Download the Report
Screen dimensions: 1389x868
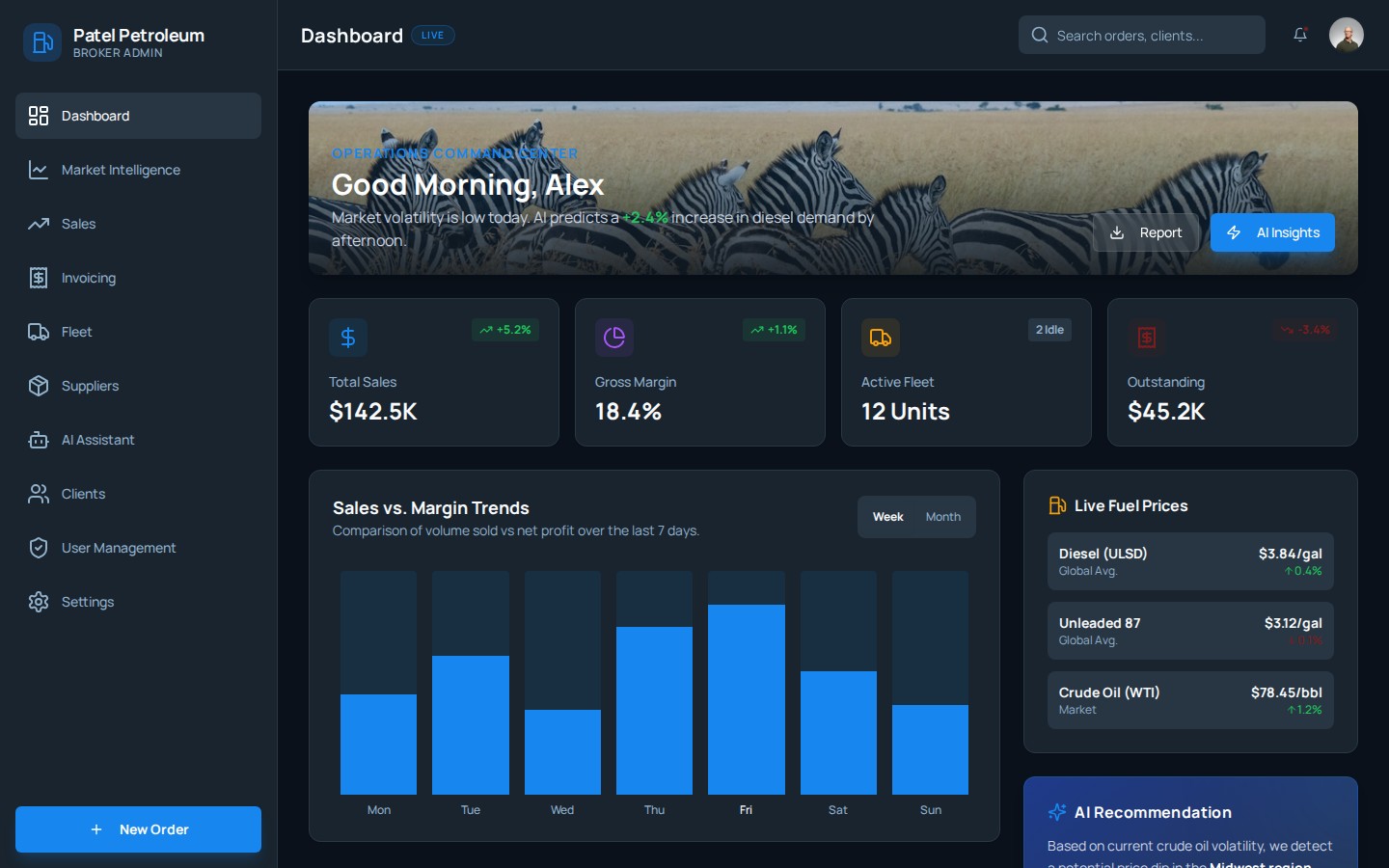click(1146, 232)
